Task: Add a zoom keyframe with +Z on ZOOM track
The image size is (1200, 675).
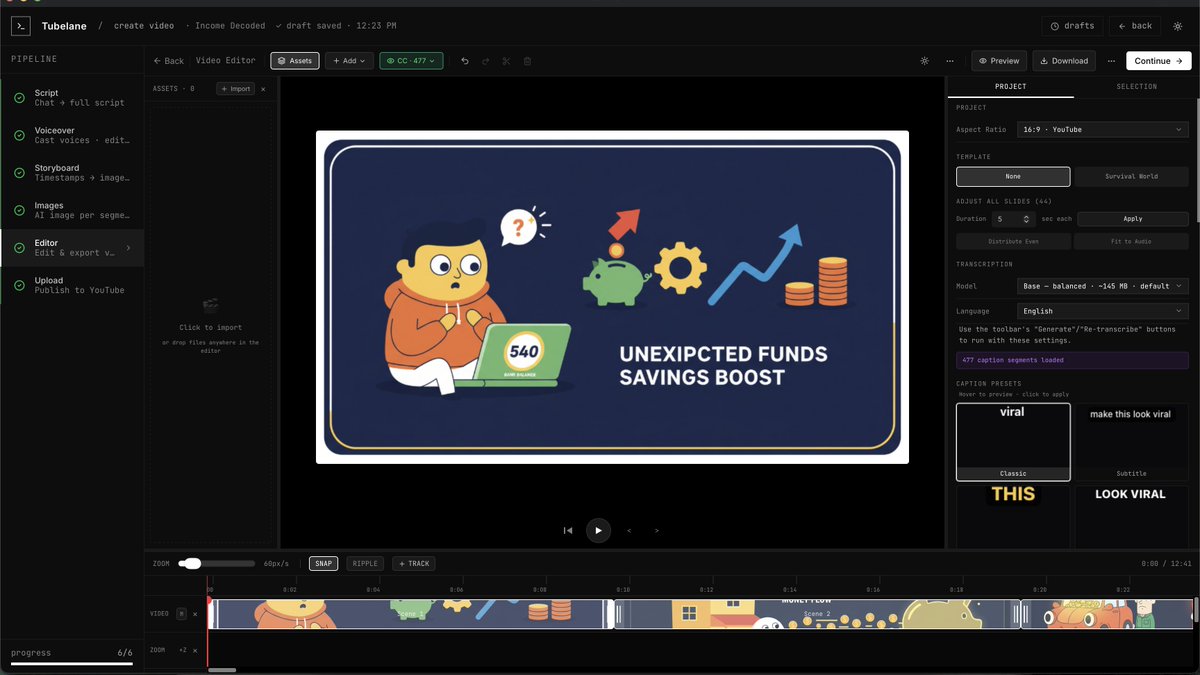Action: pyautogui.click(x=183, y=650)
